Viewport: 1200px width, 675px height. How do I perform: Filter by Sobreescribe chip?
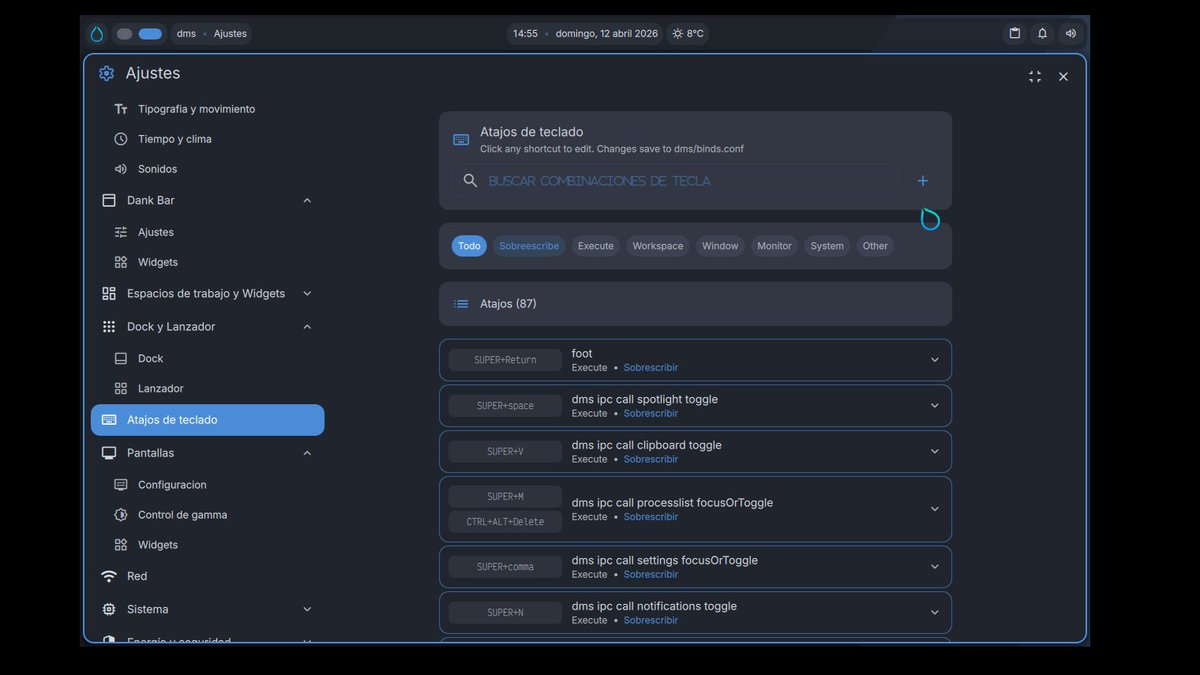click(529, 246)
